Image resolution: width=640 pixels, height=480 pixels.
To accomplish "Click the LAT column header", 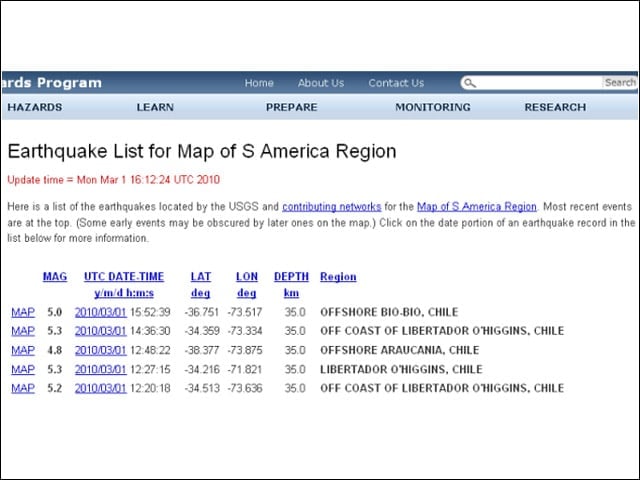I will pos(200,277).
